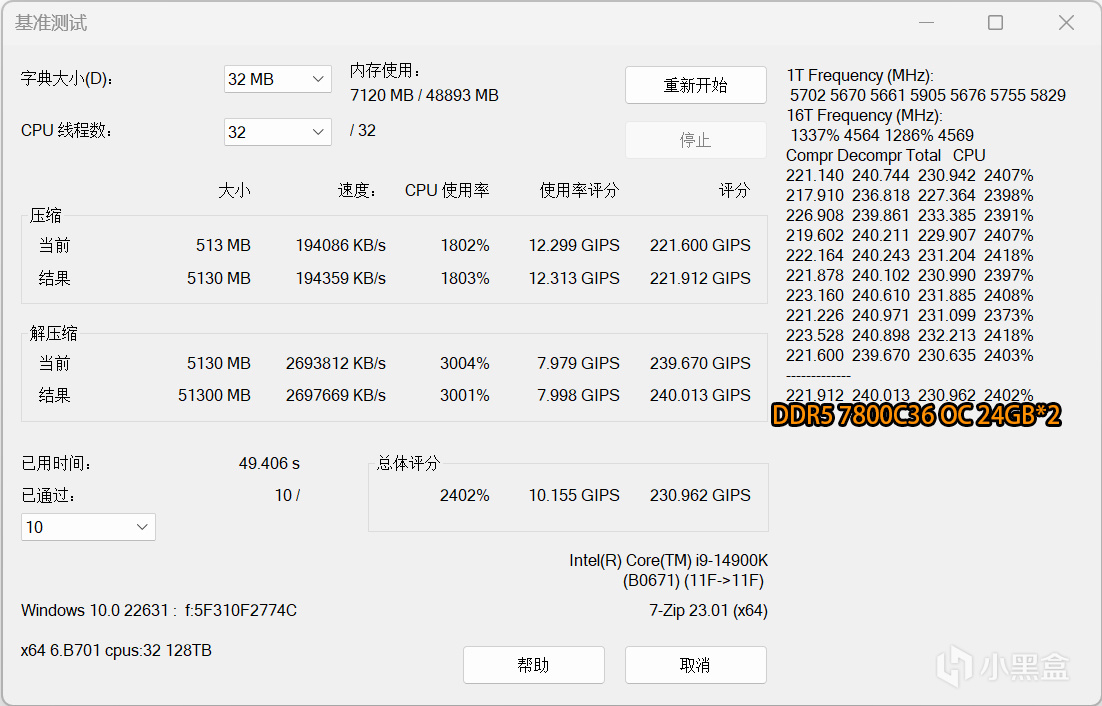The image size is (1102, 706).
Task: Click the compression result CPU usage 1803%
Action: pyautogui.click(x=465, y=278)
